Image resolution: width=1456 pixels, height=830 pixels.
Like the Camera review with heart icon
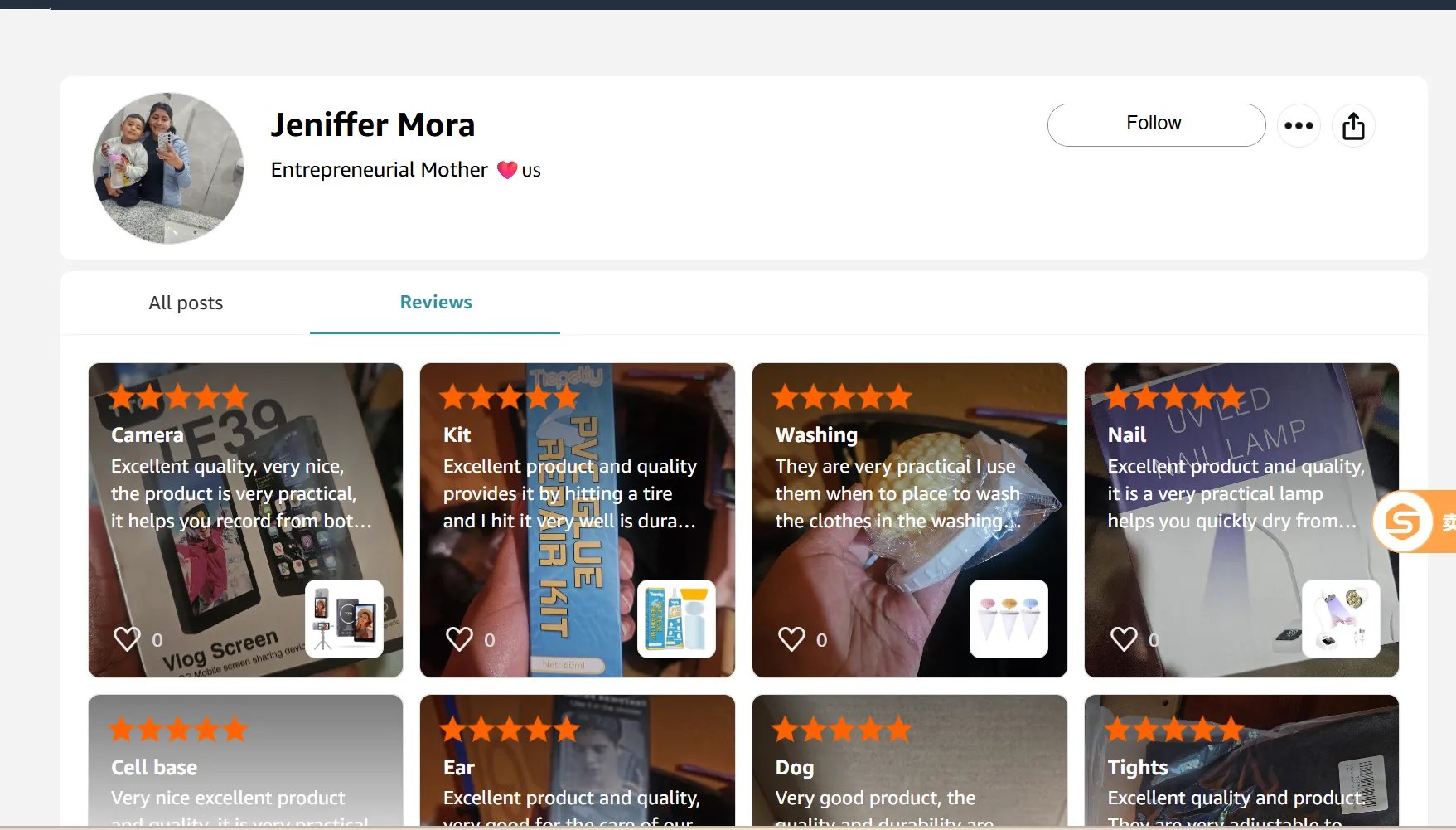pos(127,639)
